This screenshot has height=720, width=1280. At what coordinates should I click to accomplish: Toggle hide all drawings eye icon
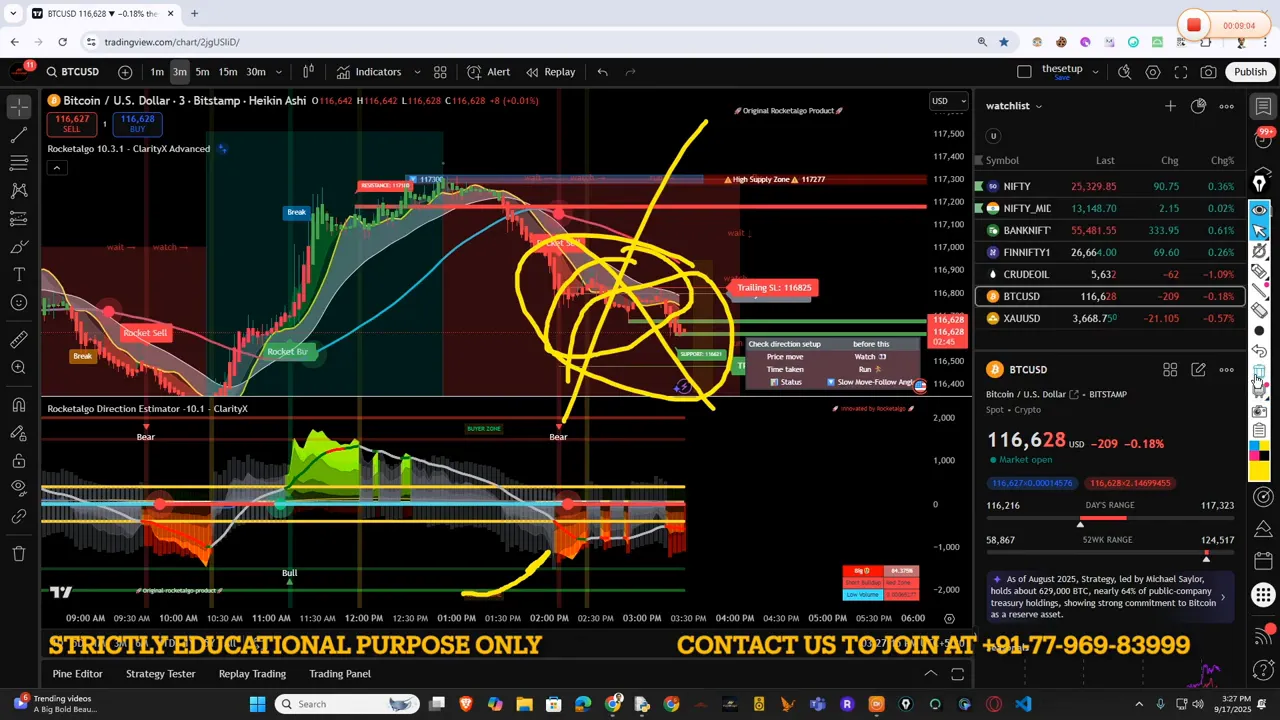[x=18, y=487]
